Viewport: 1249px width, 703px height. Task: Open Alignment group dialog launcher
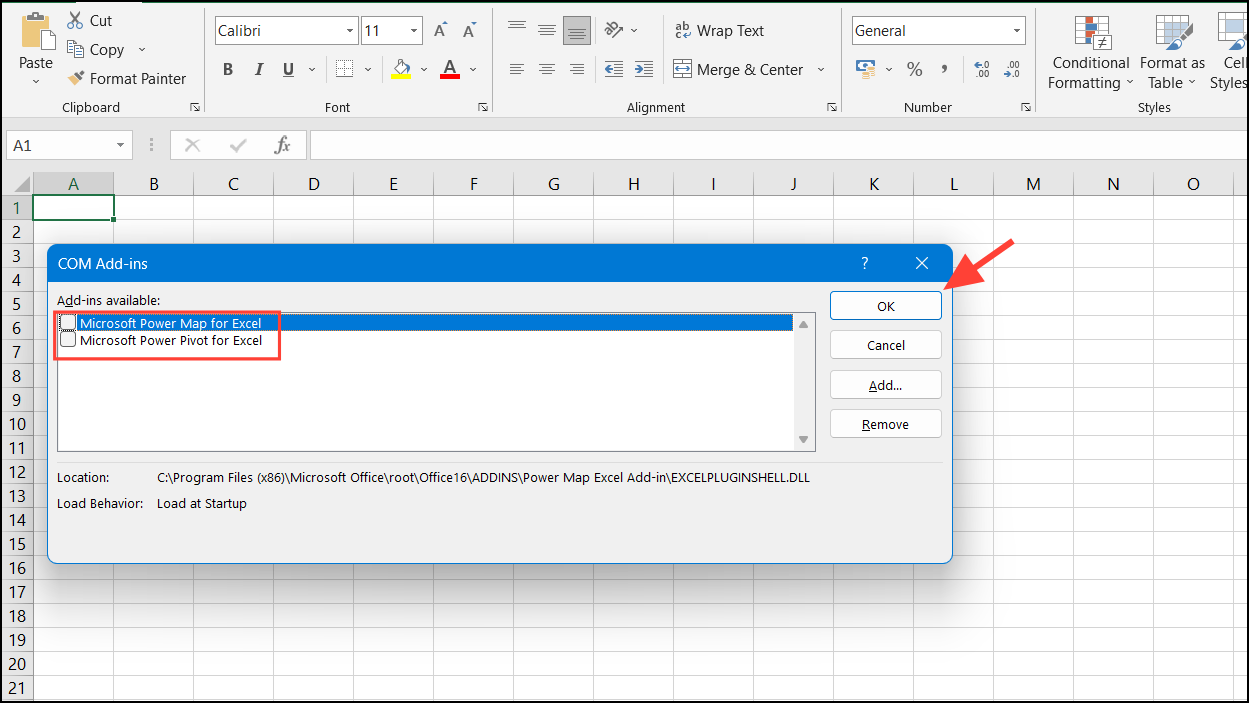pyautogui.click(x=831, y=107)
